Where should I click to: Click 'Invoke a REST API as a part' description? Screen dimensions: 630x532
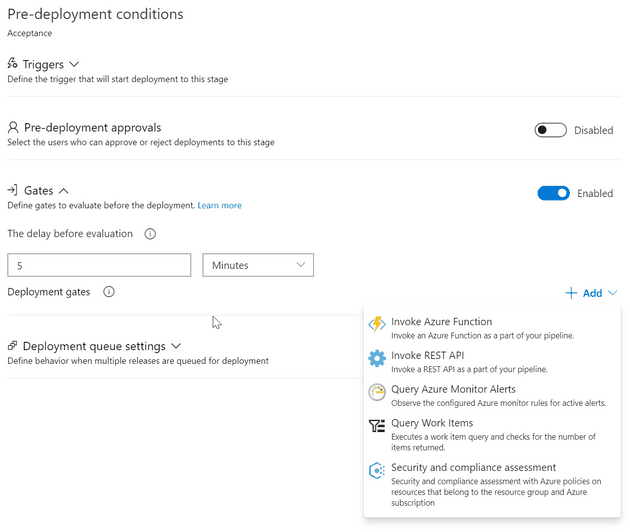(469, 369)
